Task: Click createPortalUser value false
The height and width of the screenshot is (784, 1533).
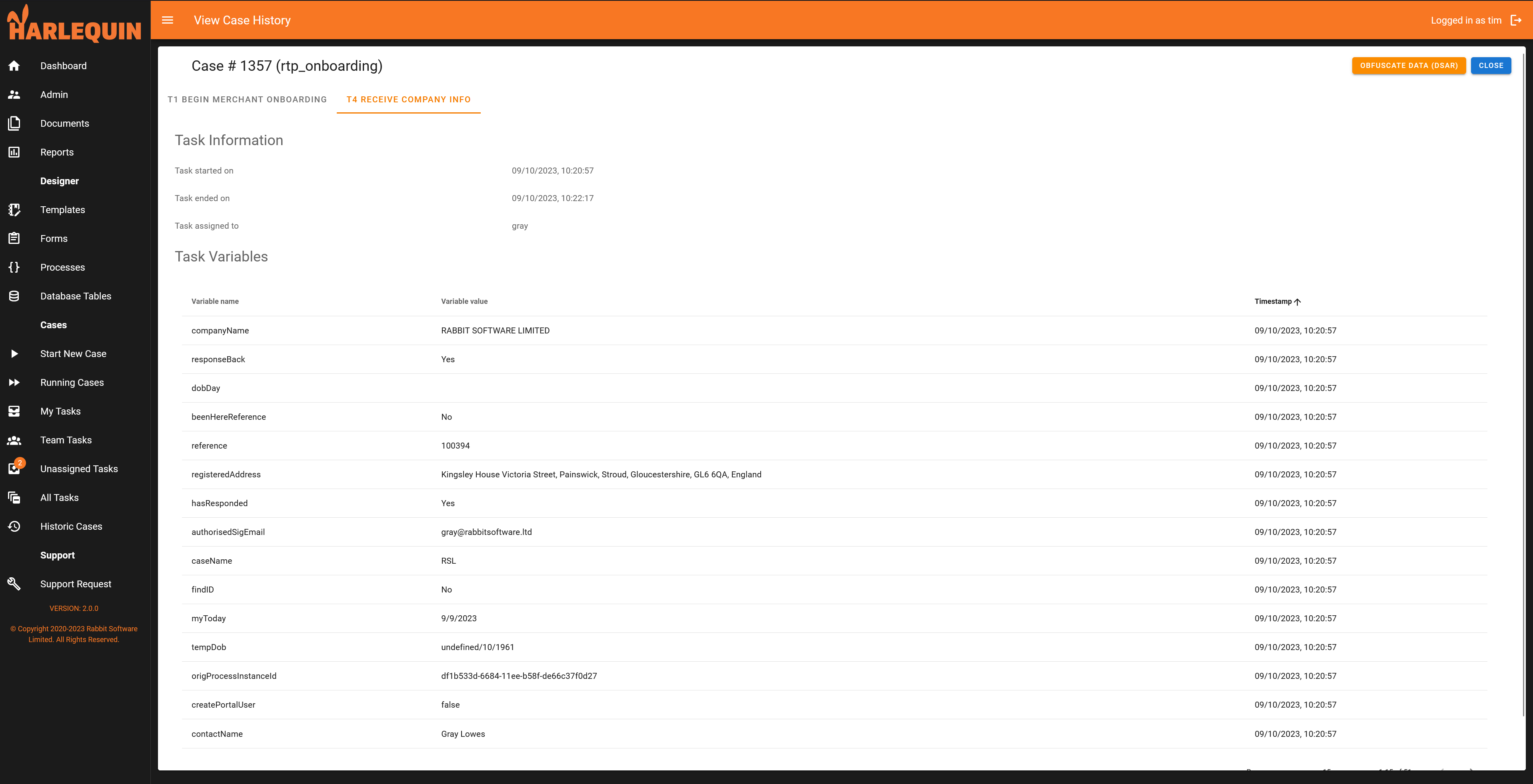Action: 450,705
